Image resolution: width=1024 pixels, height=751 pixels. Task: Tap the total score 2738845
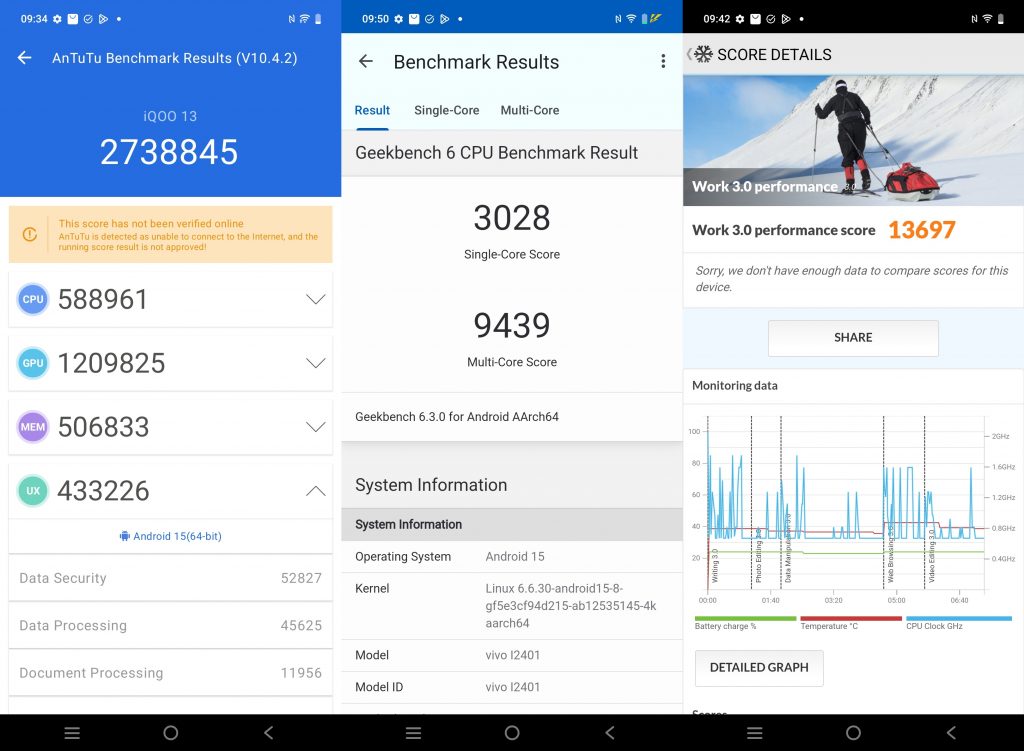pyautogui.click(x=169, y=152)
